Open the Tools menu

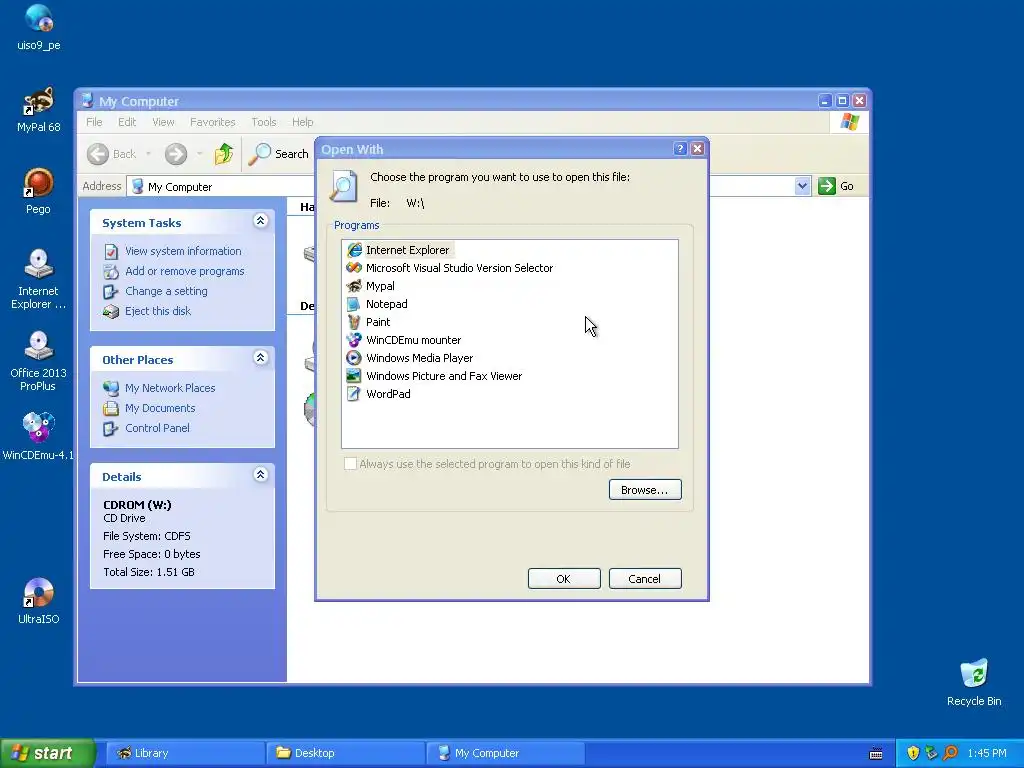(x=264, y=122)
